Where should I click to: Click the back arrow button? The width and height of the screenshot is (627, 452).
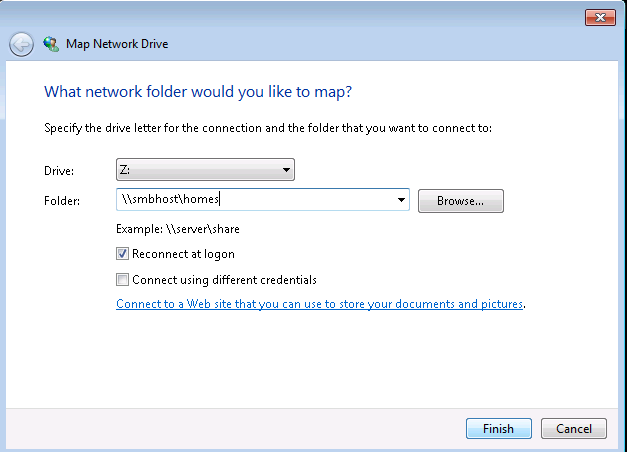[22, 44]
